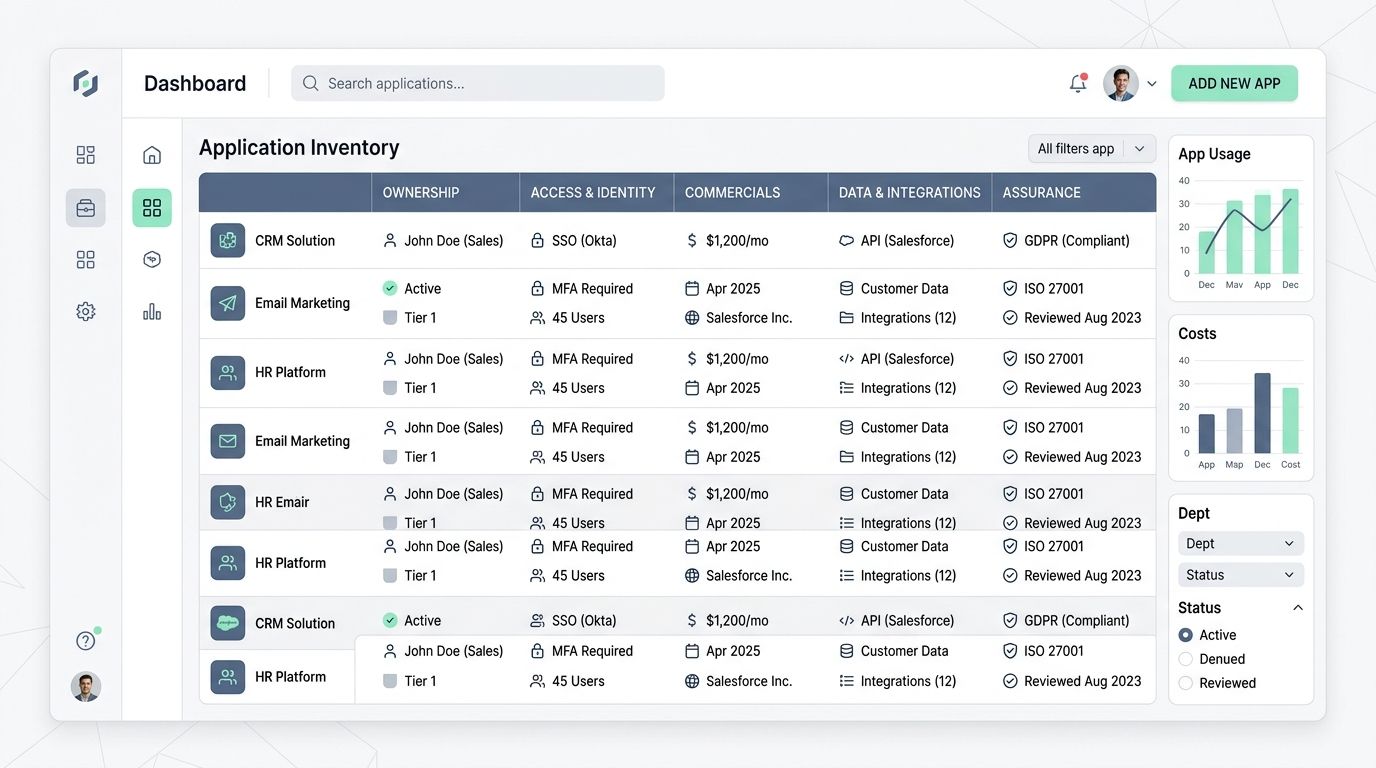The height and width of the screenshot is (768, 1376).
Task: Click the green Active check in second row
Action: click(390, 288)
